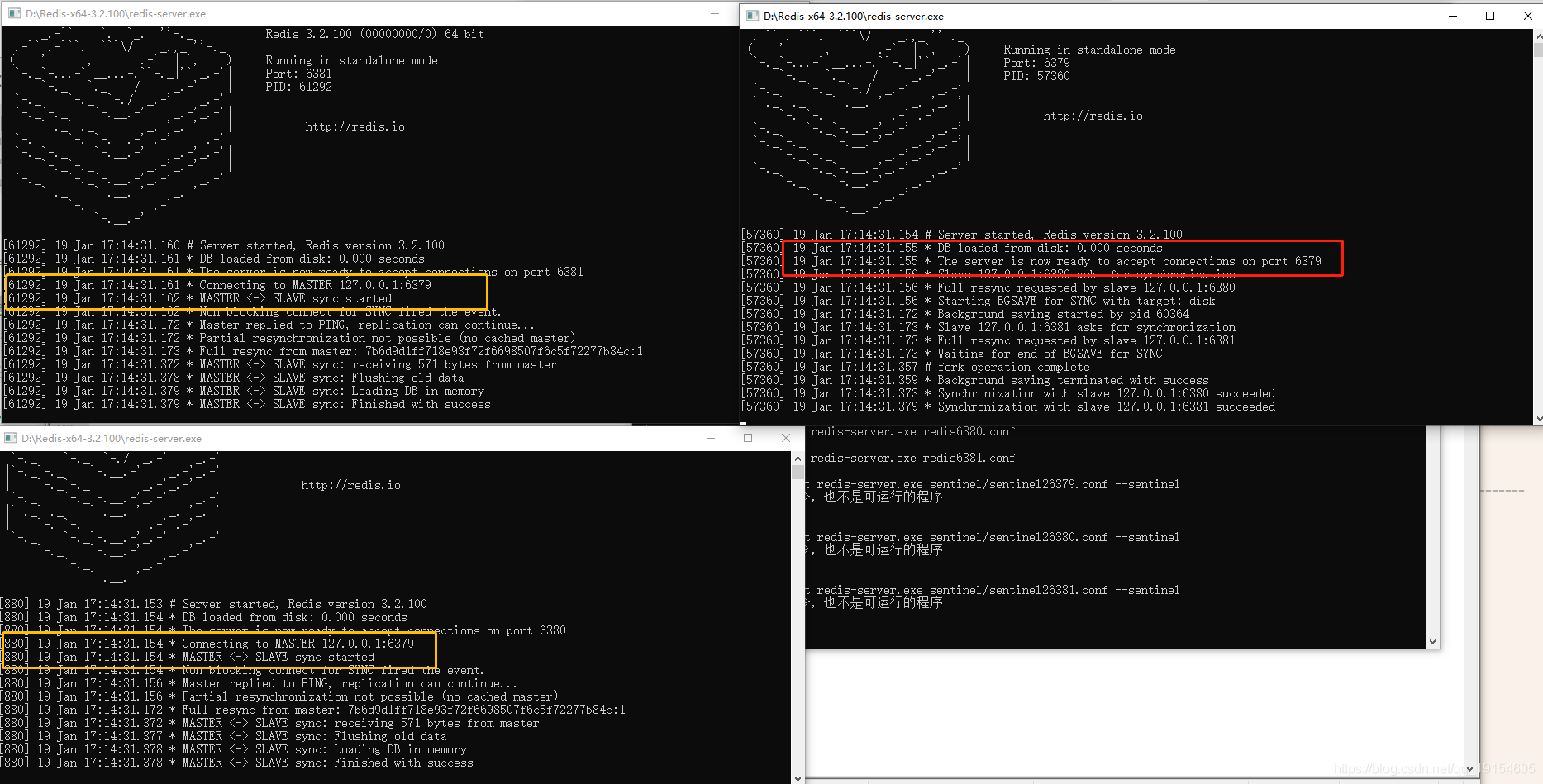Click 'Synchronization with slave 127.0.0.1:6380 succeeded' line
The image size is (1543, 784).
(1008, 393)
